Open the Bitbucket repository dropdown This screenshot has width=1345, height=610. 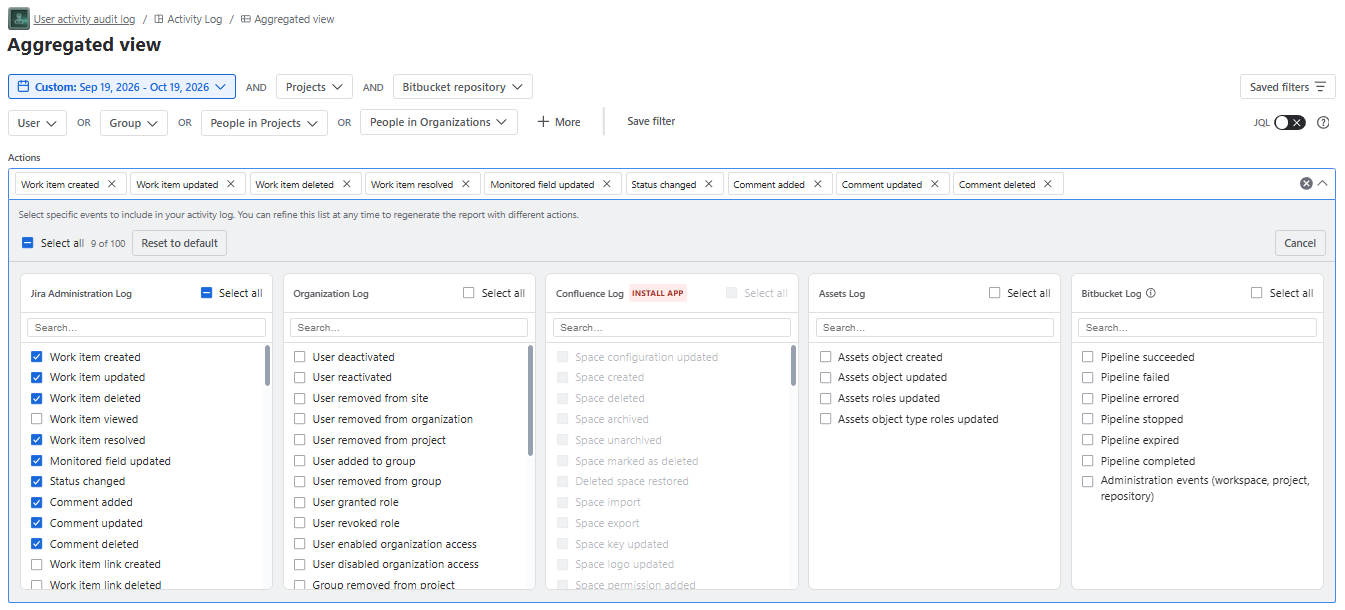(x=463, y=87)
